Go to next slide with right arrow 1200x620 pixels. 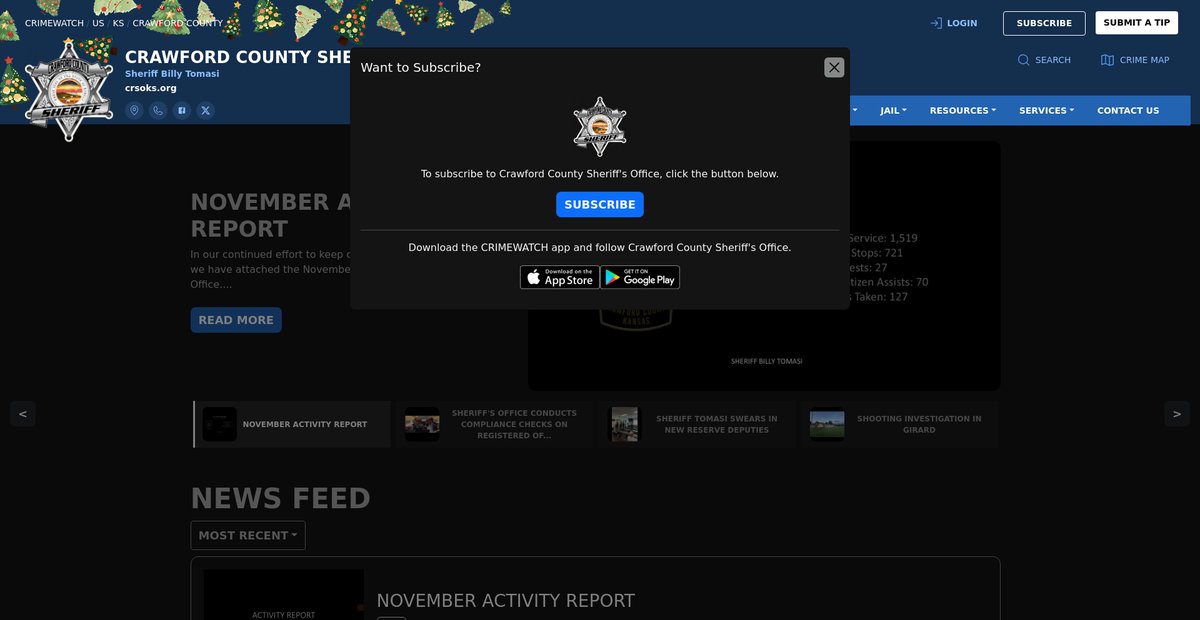click(x=1177, y=413)
